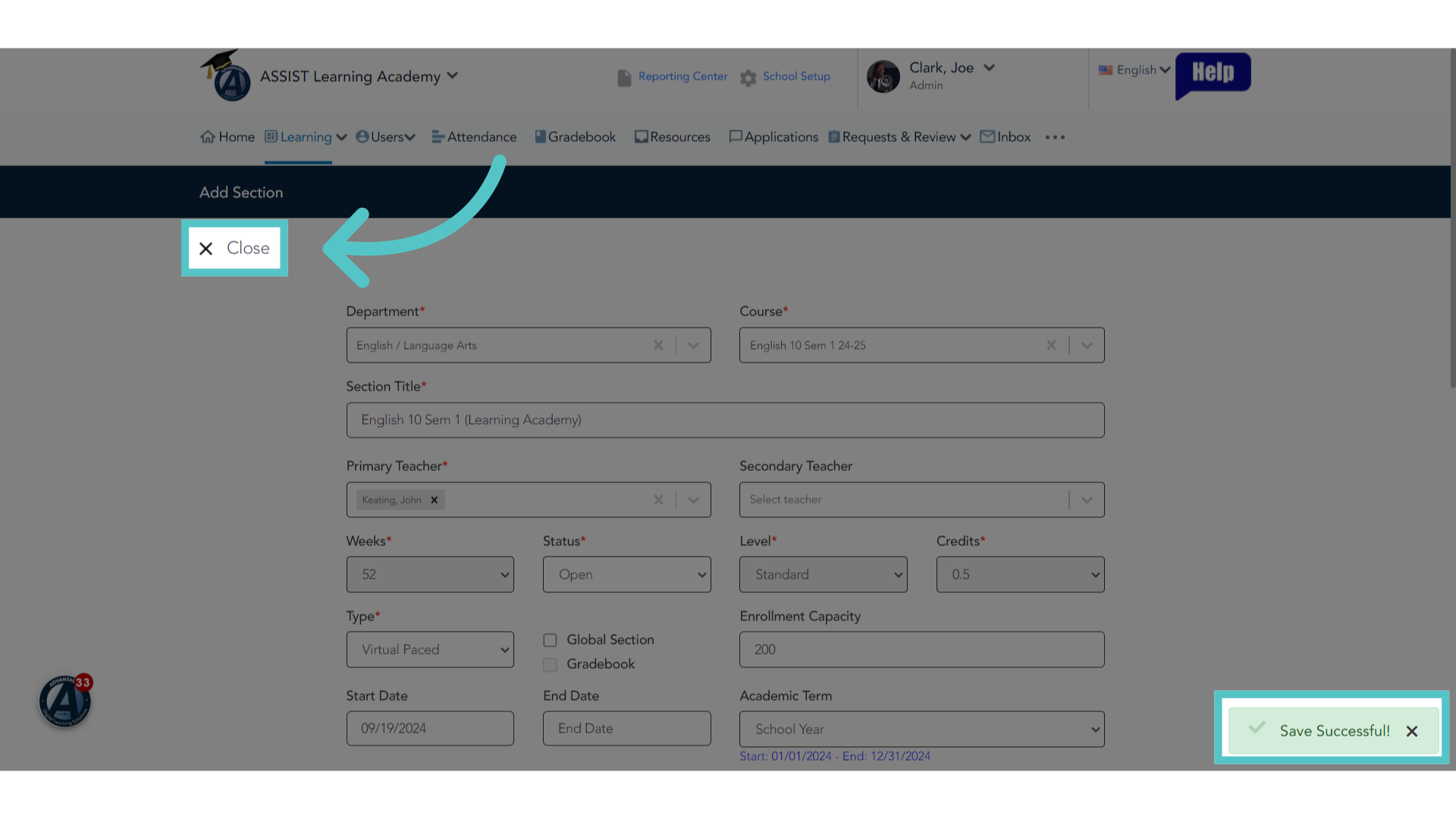Clear the Department field selection
Image resolution: width=1456 pixels, height=819 pixels.
coord(658,345)
